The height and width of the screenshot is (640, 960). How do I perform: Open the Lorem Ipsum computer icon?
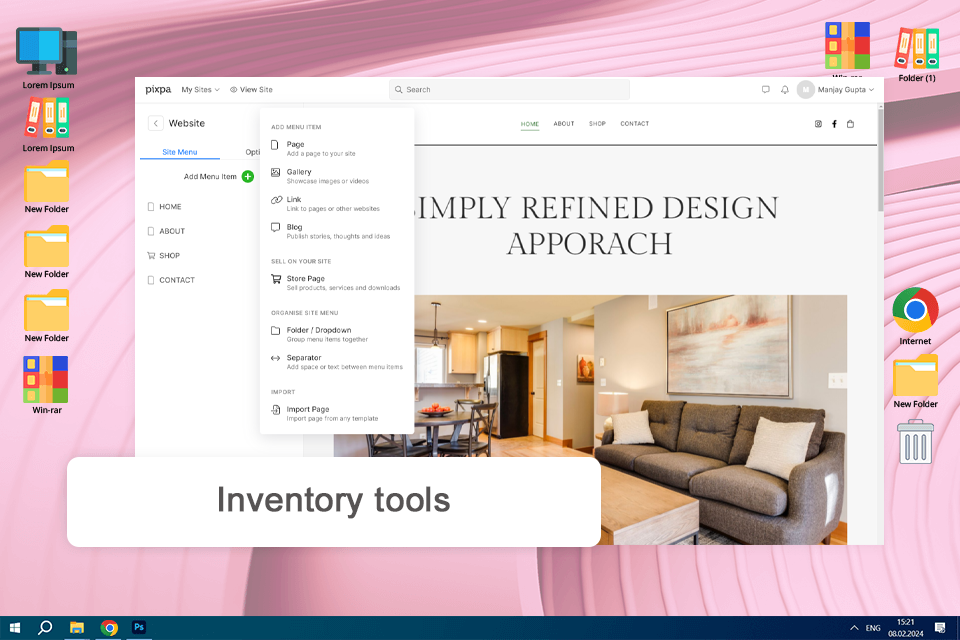coord(47,51)
